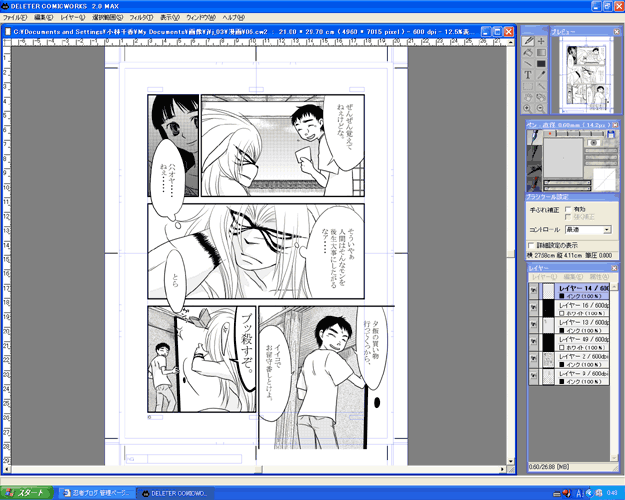
Task: Select the Rotate view tool
Action: point(541,97)
